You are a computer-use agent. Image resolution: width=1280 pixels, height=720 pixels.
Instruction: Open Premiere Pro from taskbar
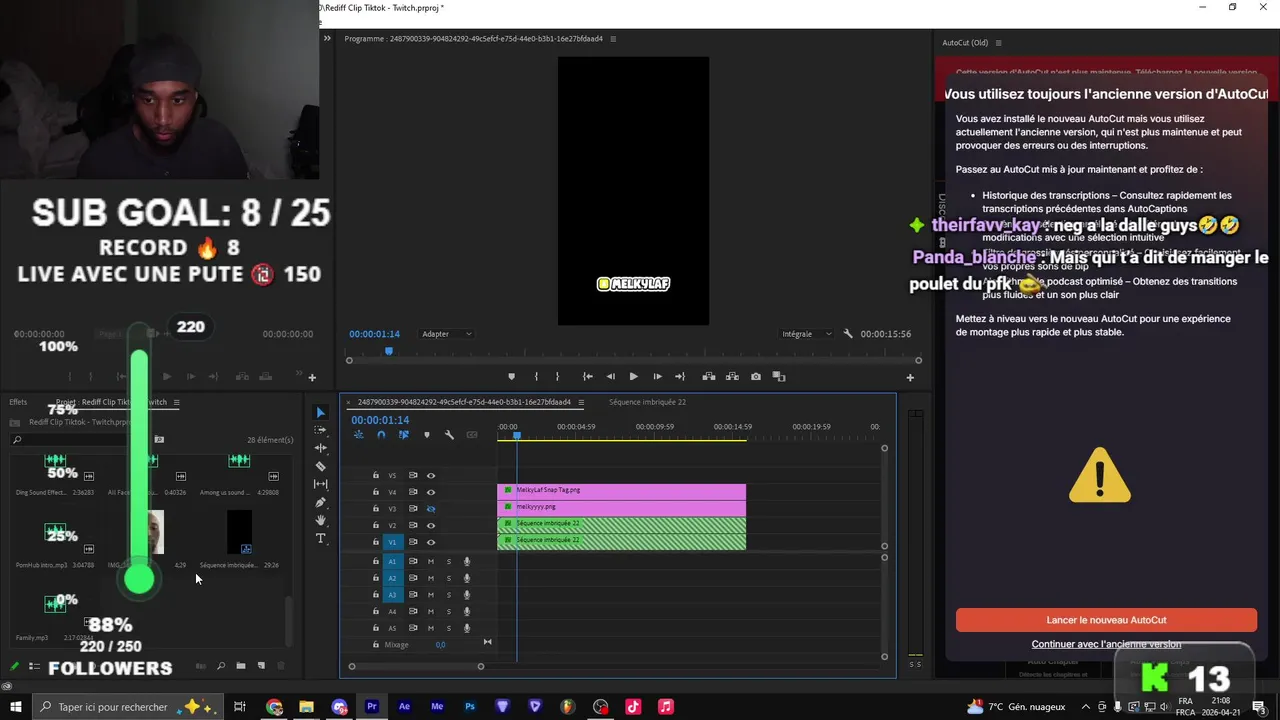(x=372, y=707)
